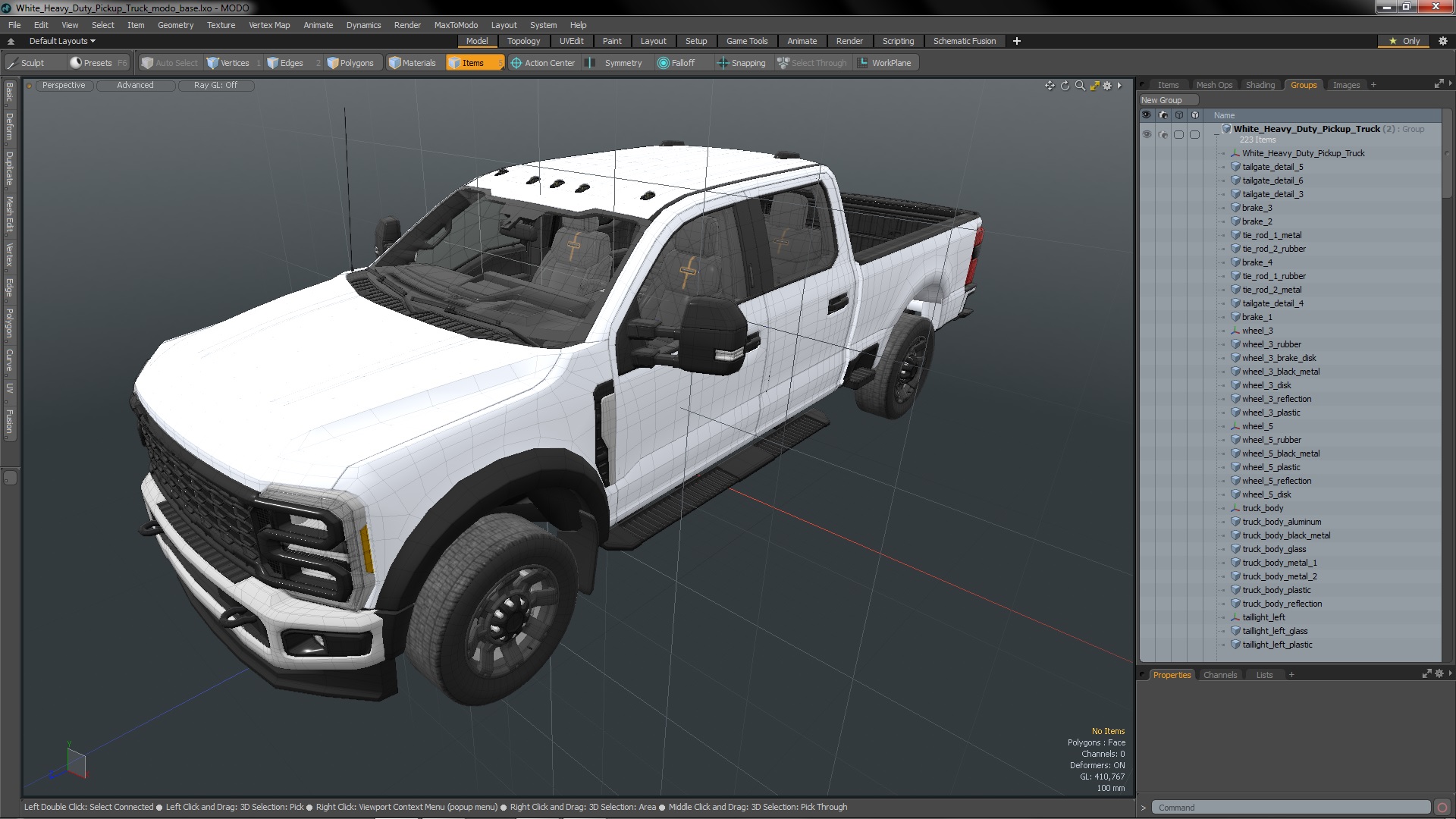This screenshot has height=819, width=1456.
Task: Open the Action Center tool
Action: click(542, 63)
